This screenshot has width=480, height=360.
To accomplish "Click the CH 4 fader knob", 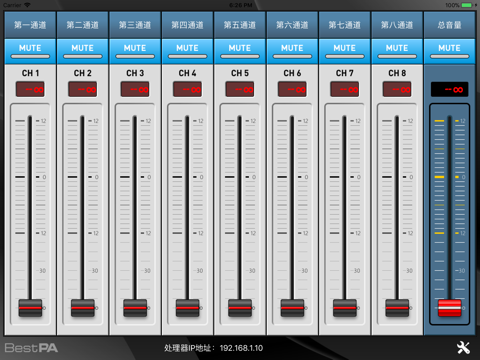I will [x=187, y=308].
